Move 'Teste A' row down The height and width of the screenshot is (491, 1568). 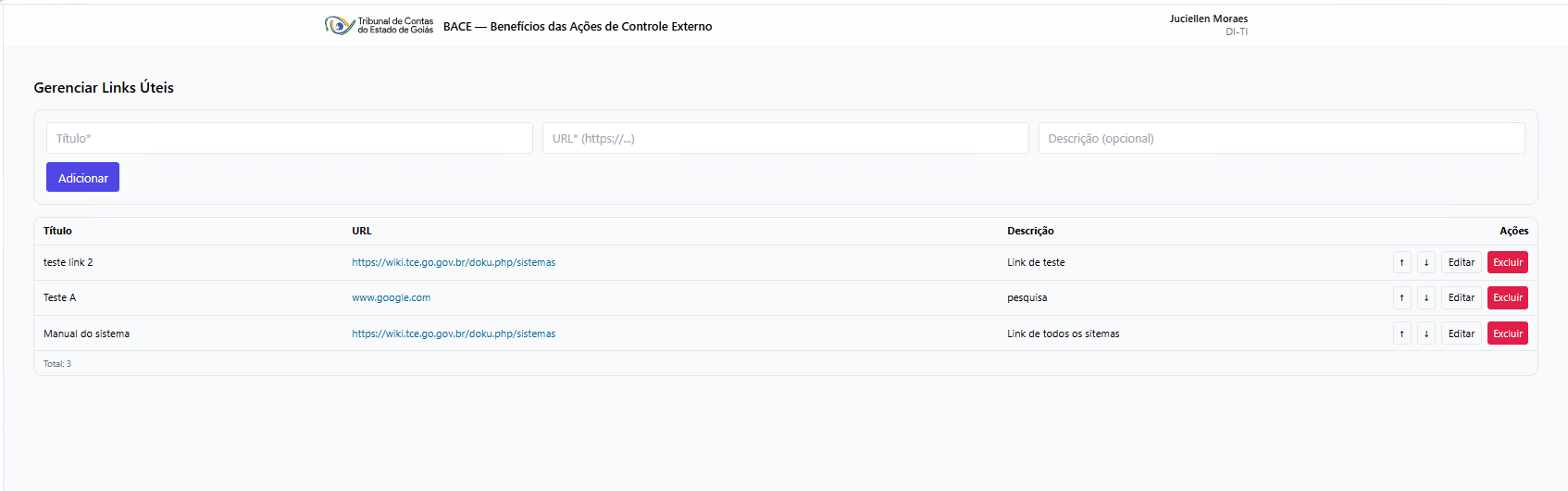(1426, 298)
